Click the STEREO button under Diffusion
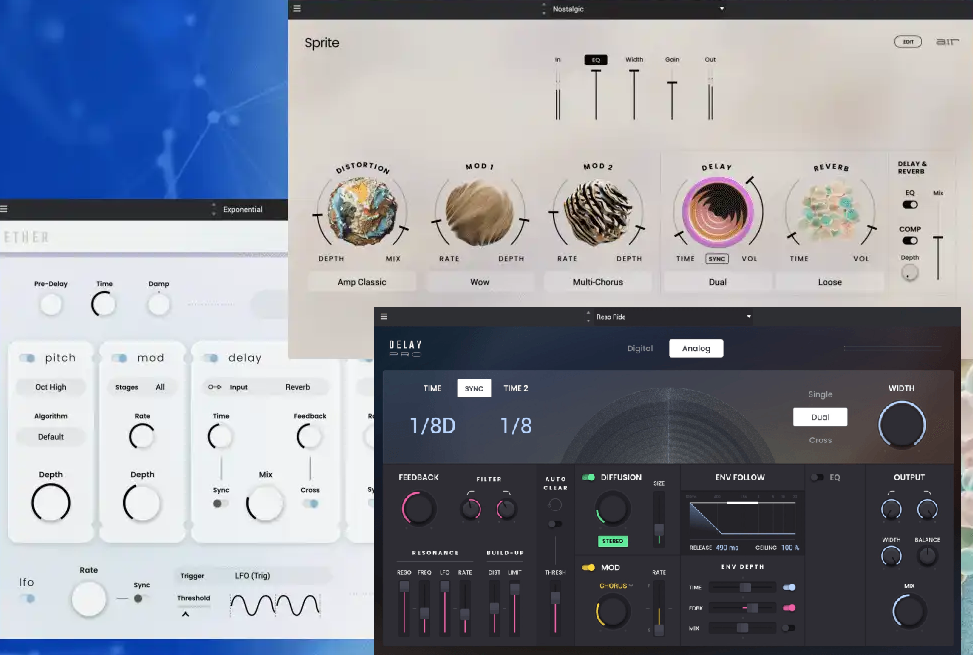The height and width of the screenshot is (655, 973). 613,541
